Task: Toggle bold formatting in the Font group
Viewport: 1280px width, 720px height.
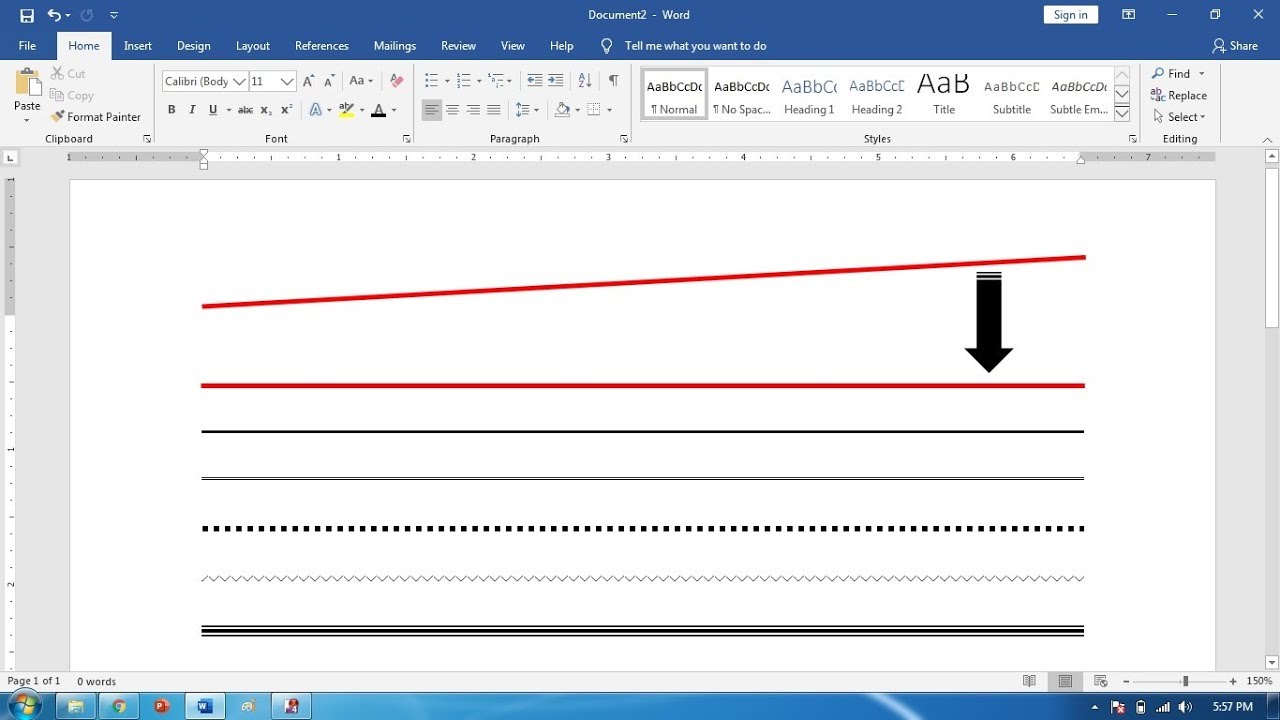Action: (171, 110)
